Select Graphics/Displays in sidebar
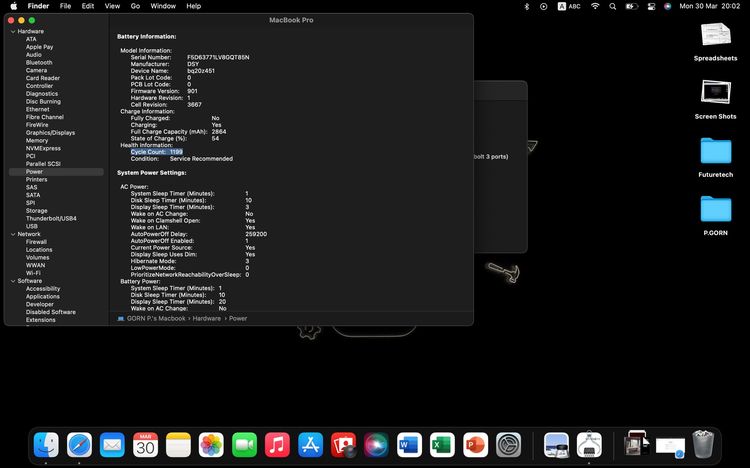This screenshot has width=750, height=468. [50, 133]
